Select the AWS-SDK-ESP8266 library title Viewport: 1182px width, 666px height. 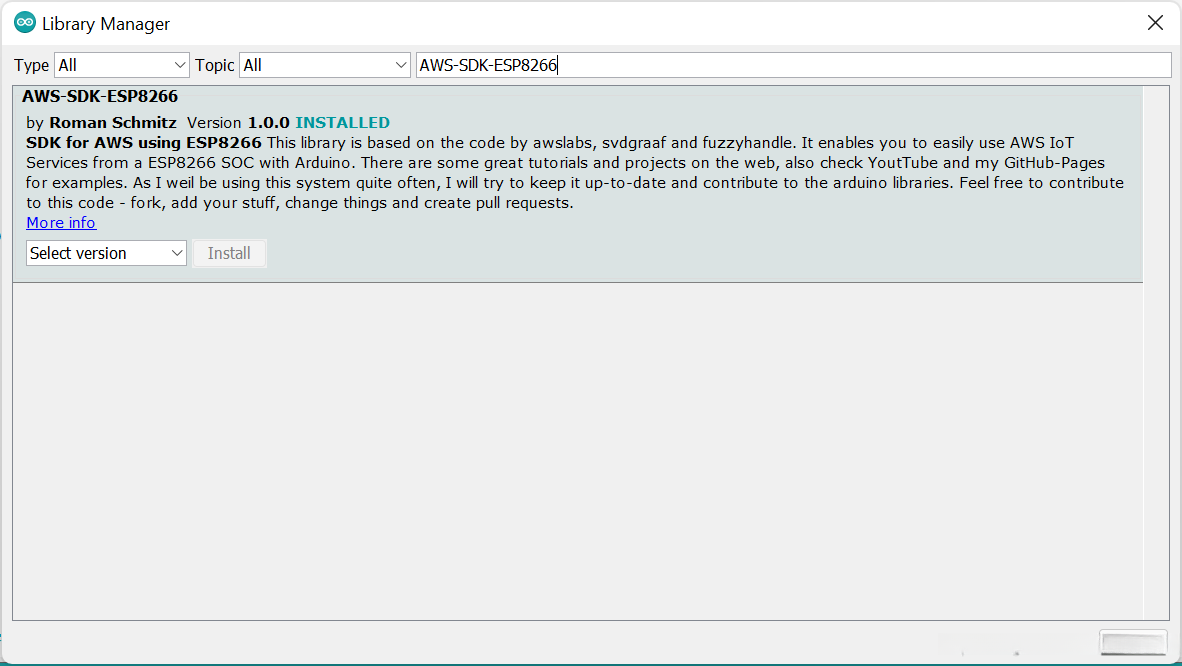tap(100, 97)
